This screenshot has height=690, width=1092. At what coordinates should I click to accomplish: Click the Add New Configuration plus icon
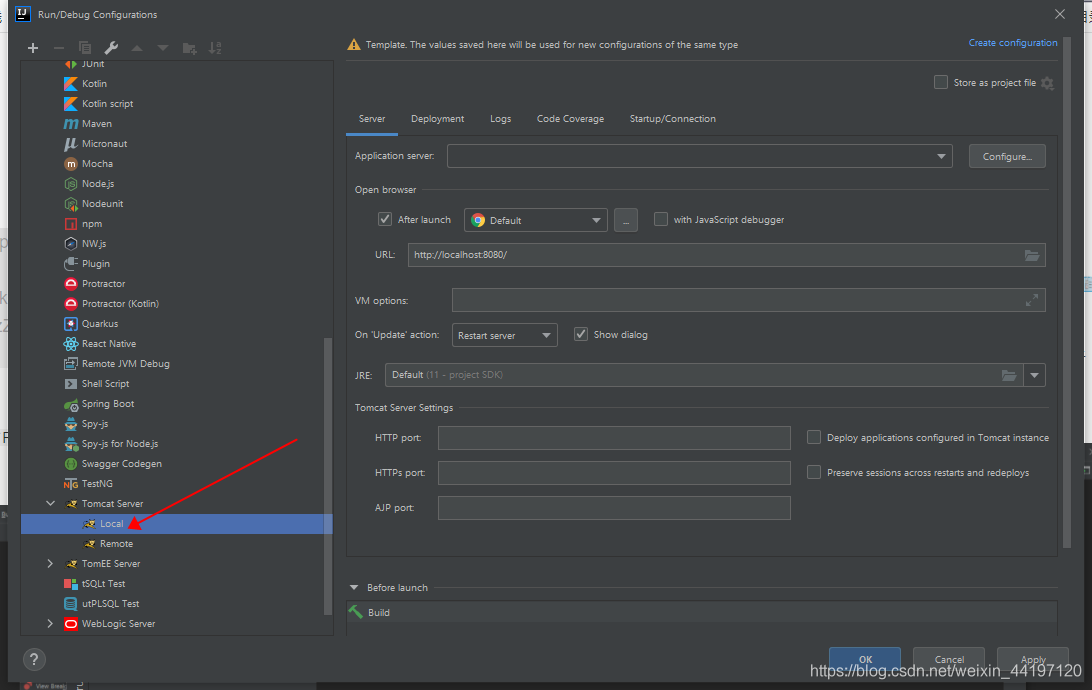(x=33, y=48)
